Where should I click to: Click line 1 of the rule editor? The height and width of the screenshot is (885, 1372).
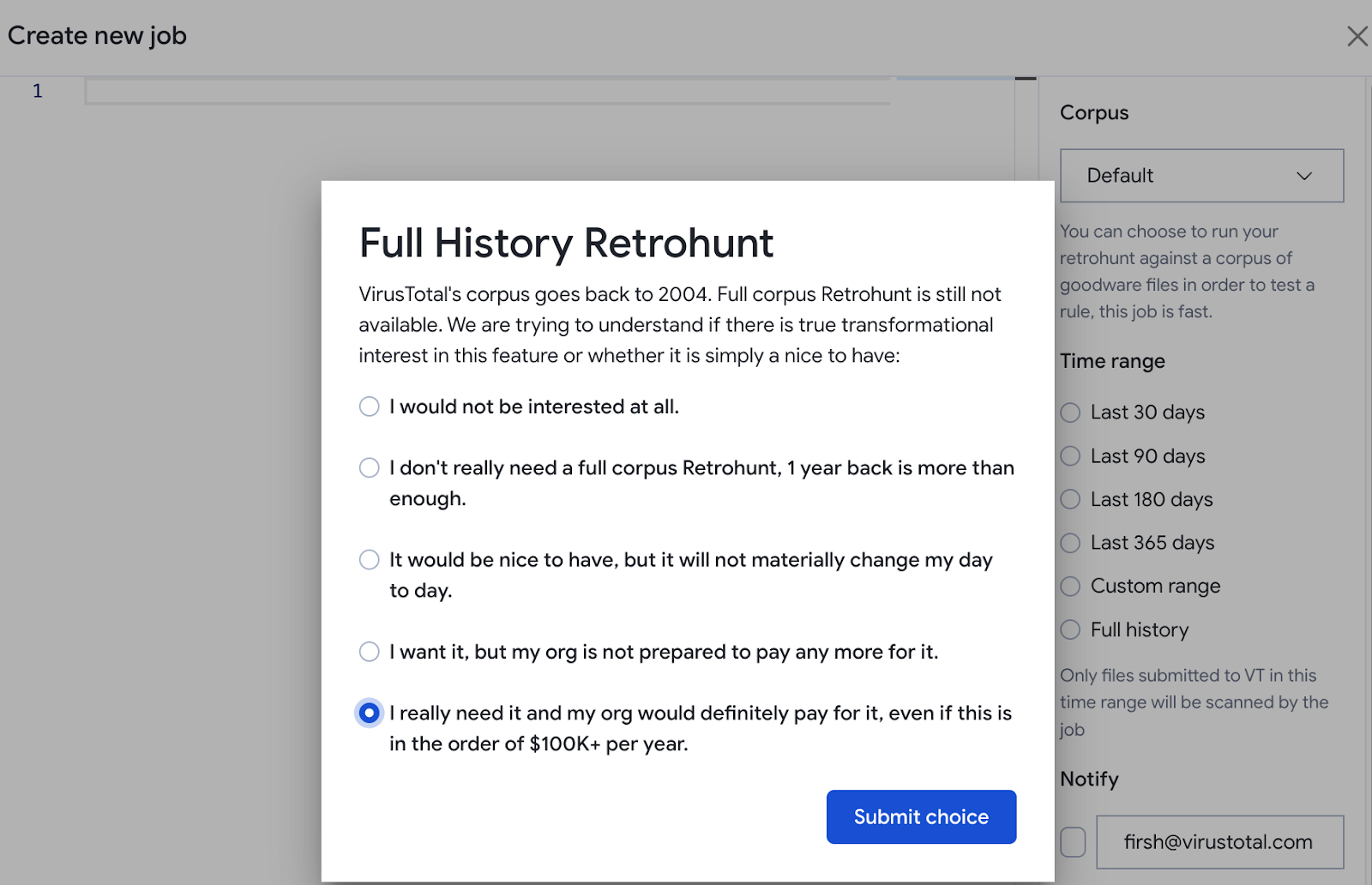487,92
